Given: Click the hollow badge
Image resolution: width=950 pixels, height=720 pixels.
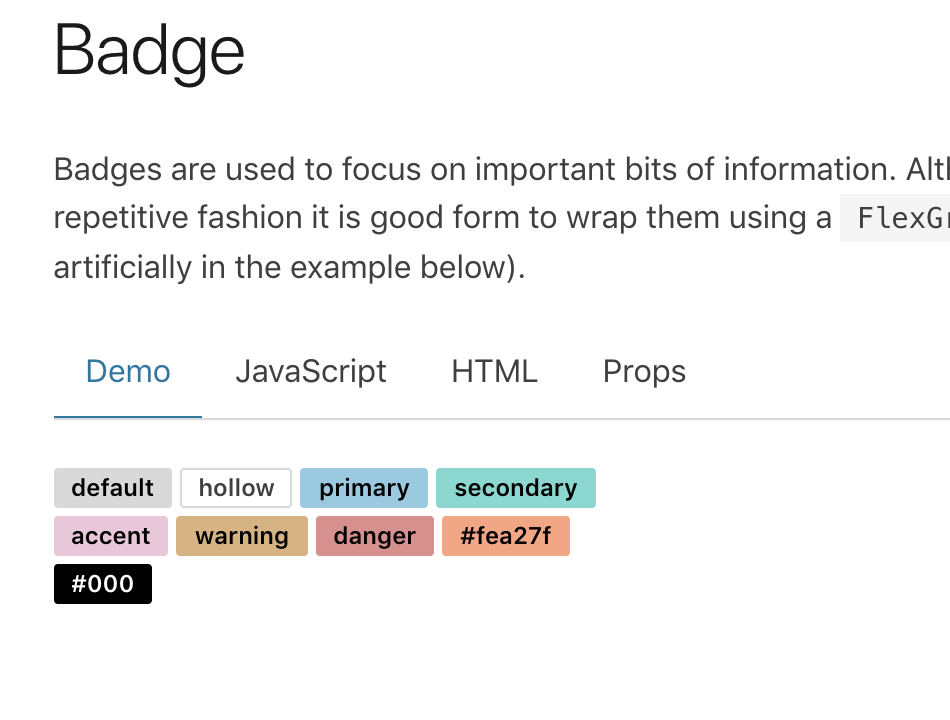Looking at the screenshot, I should point(235,488).
